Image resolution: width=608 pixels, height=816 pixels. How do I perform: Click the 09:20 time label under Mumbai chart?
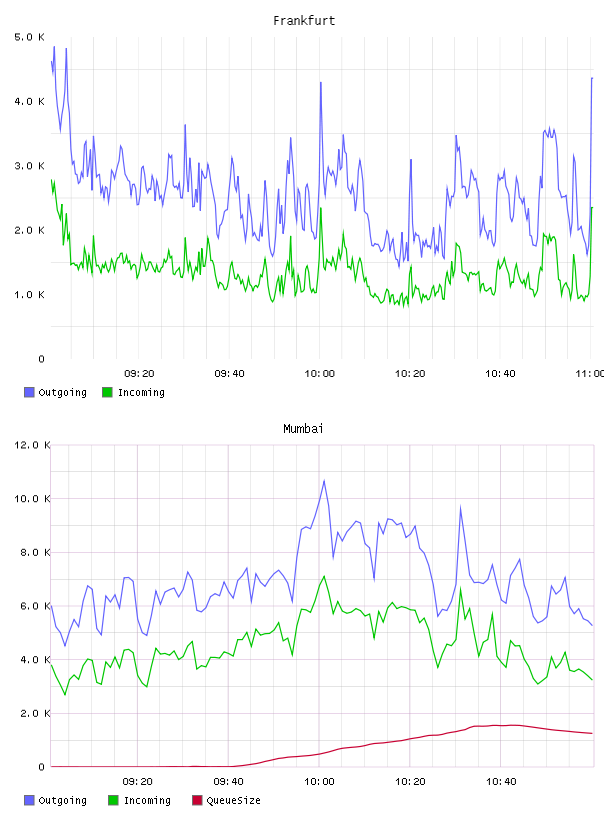click(x=137, y=782)
